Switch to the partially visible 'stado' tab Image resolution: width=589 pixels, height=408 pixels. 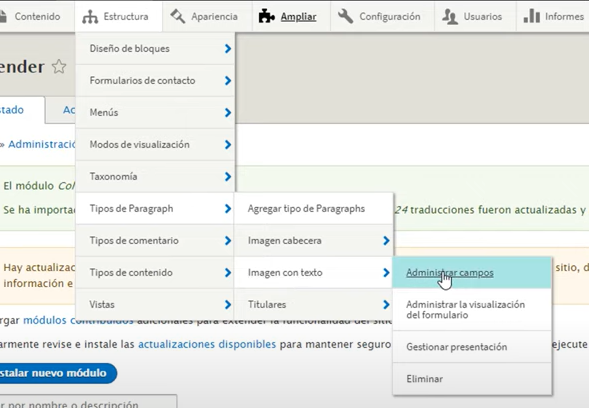pos(22,110)
